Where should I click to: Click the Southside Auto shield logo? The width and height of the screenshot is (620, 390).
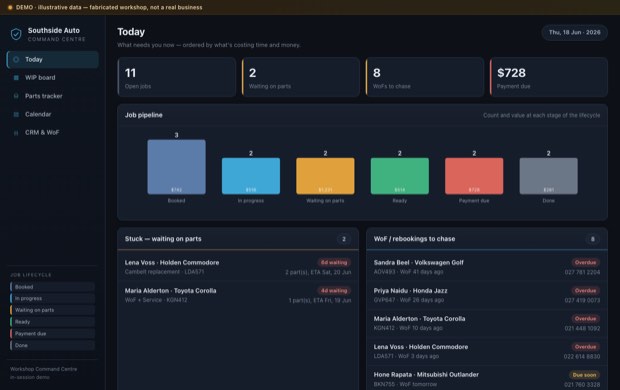pyautogui.click(x=16, y=34)
